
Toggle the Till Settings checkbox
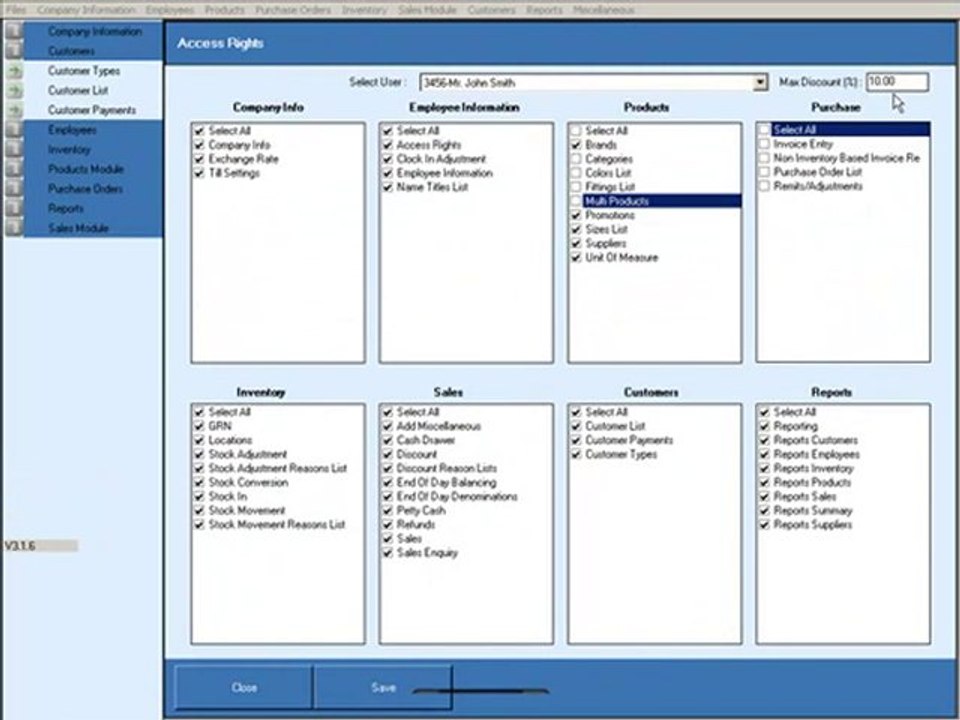tap(199, 173)
